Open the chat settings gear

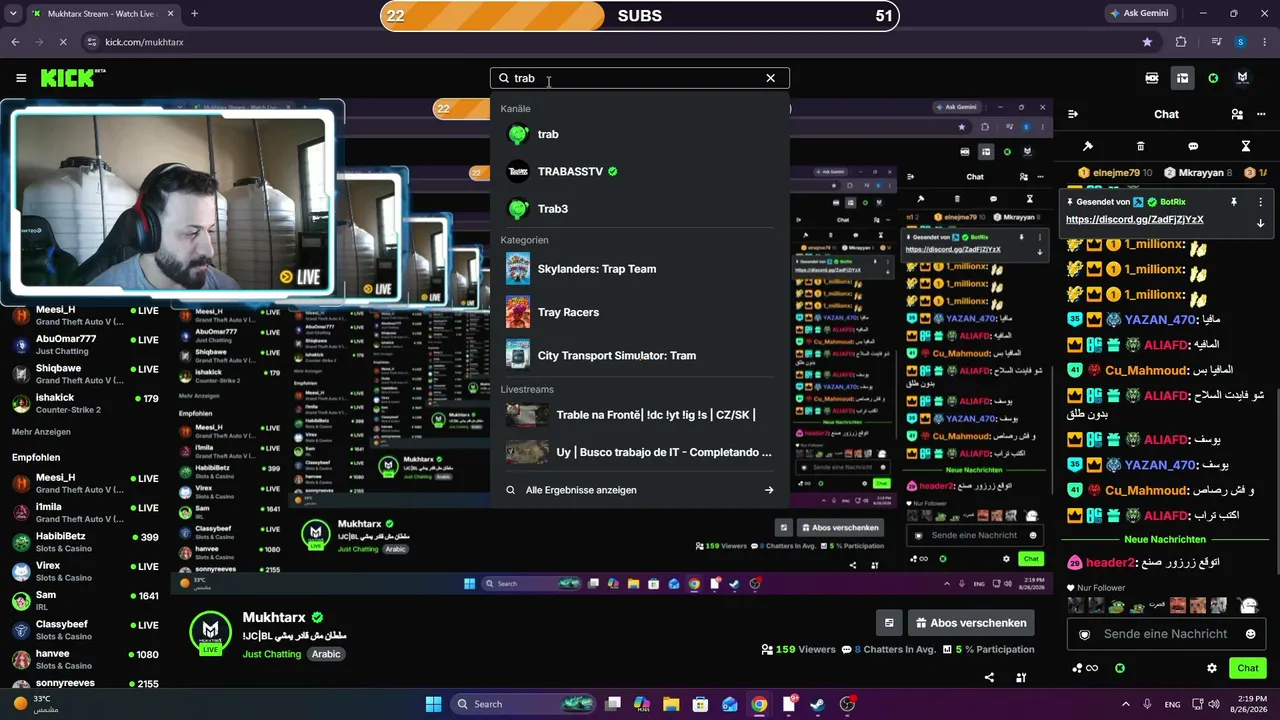tap(1212, 668)
